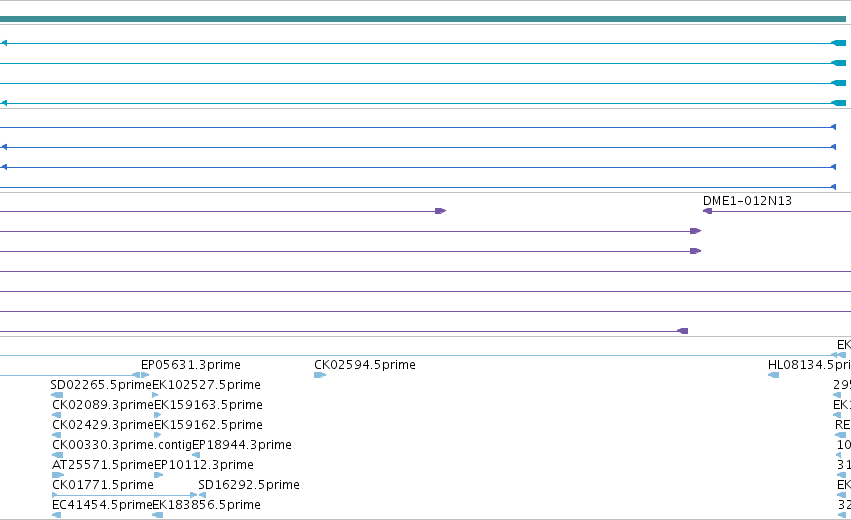Select the arrow glyph under SD02265.5prime
851x520 pixels.
click(x=57, y=395)
